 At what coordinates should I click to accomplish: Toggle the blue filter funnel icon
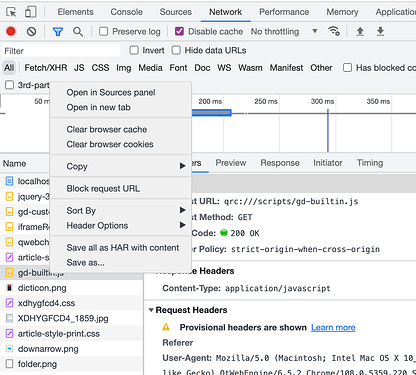point(58,32)
